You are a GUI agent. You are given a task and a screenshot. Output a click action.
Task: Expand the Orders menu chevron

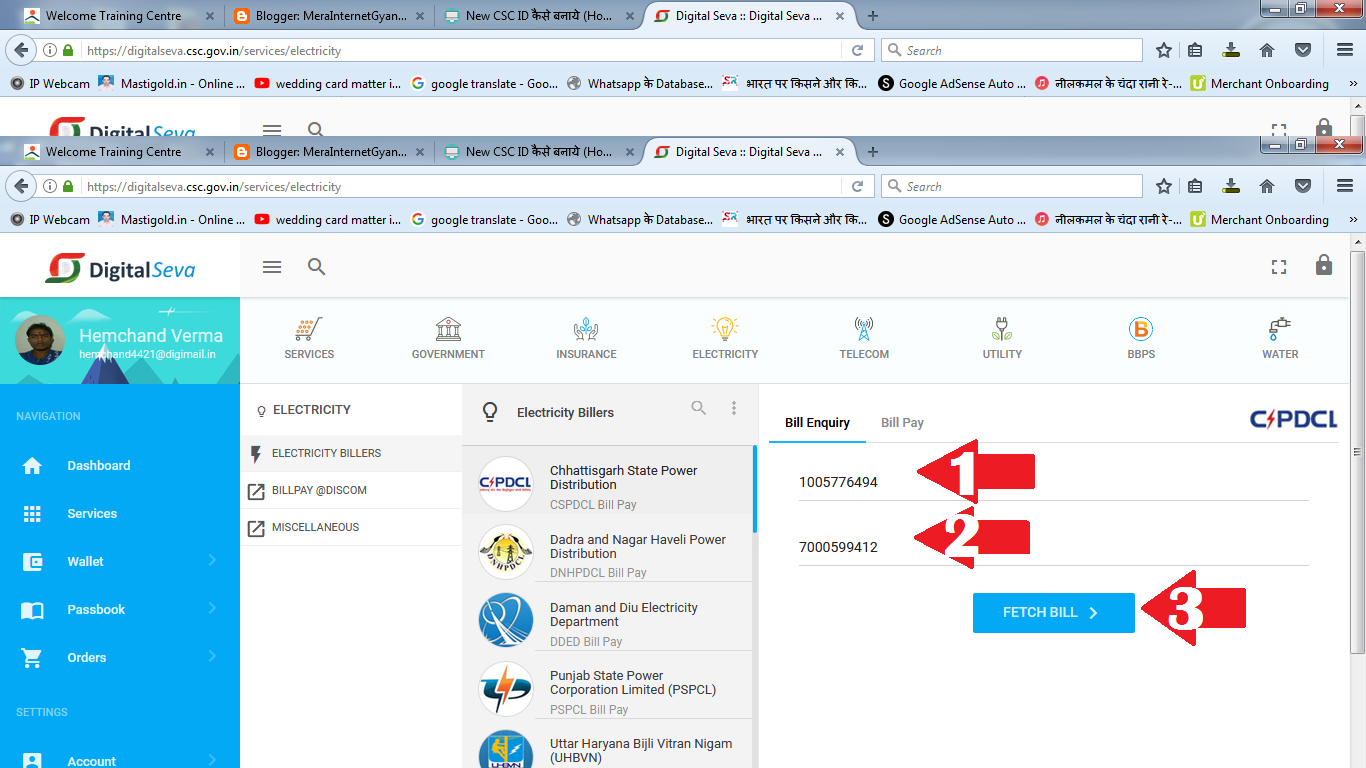point(212,656)
